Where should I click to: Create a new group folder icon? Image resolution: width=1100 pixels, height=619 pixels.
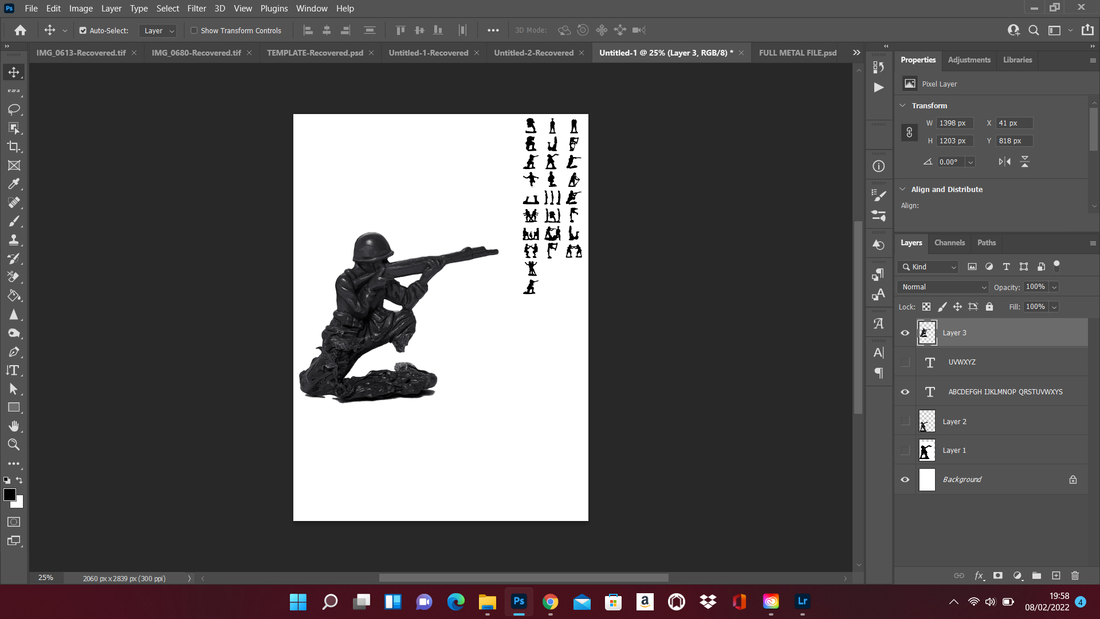(1036, 575)
